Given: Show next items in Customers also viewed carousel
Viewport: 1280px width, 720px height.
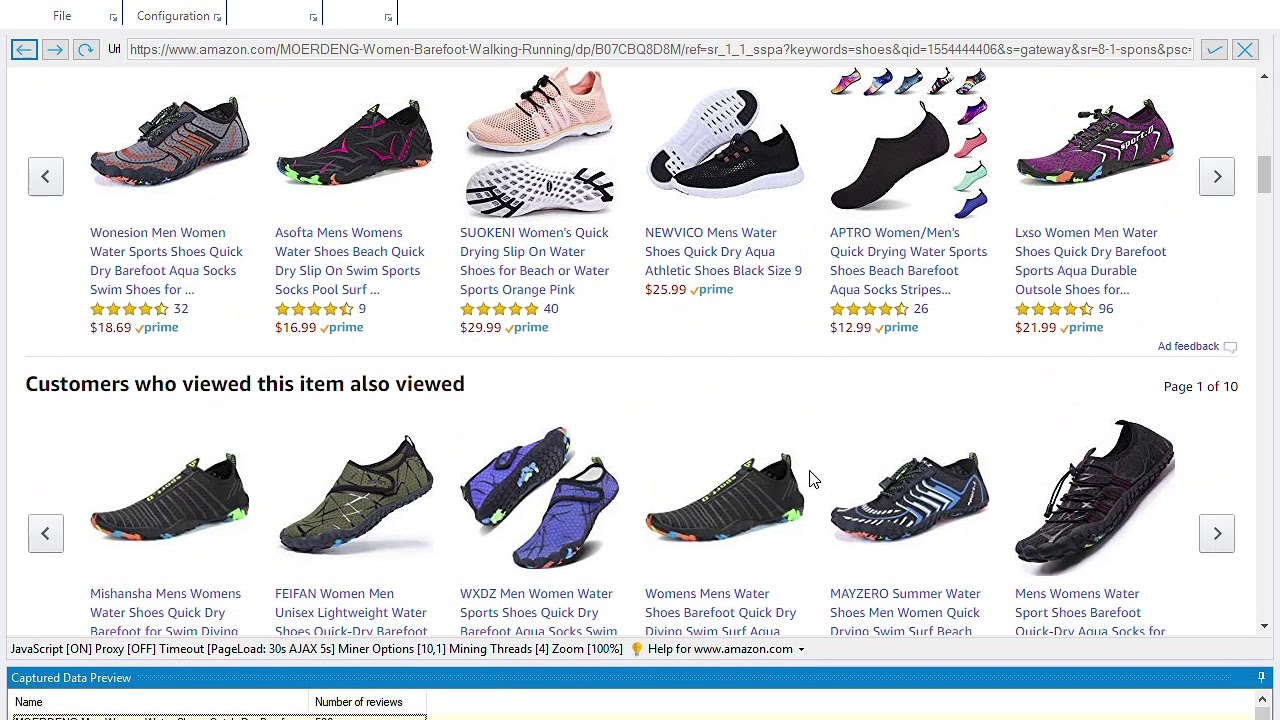Looking at the screenshot, I should click(x=1217, y=533).
